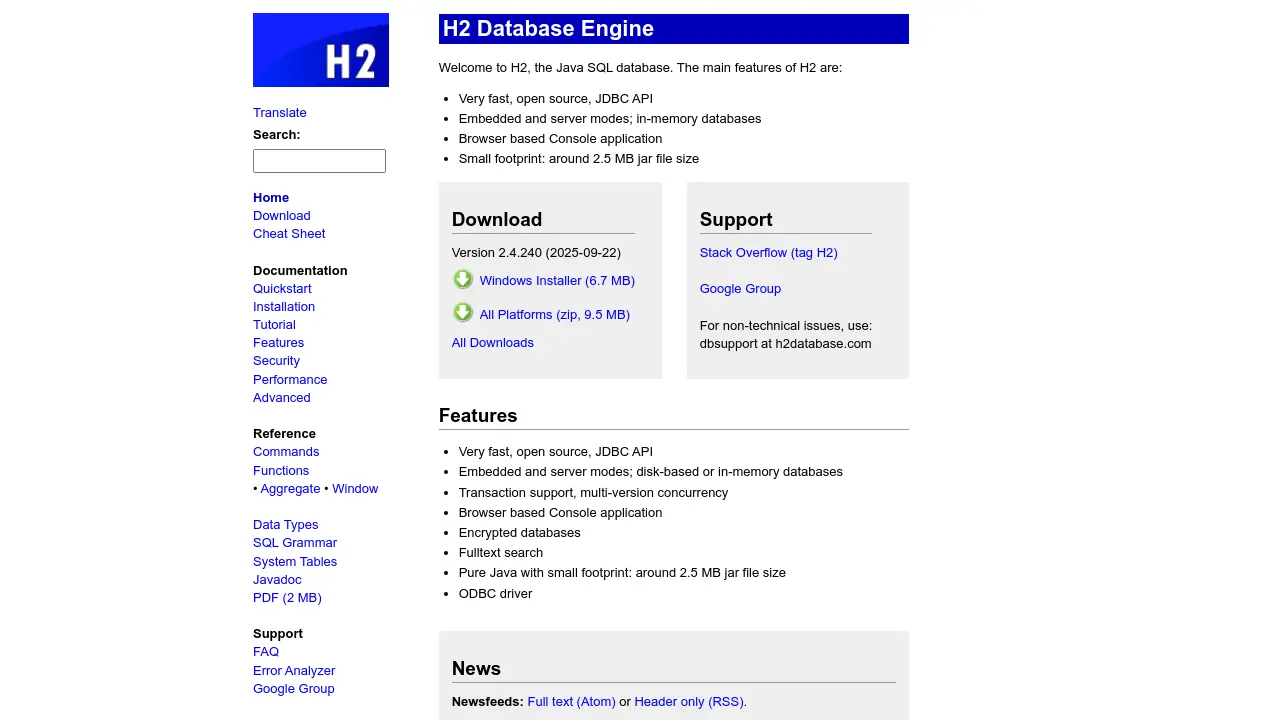
Task: Download All Platforms zip (9.5 MB)
Action: tap(555, 315)
